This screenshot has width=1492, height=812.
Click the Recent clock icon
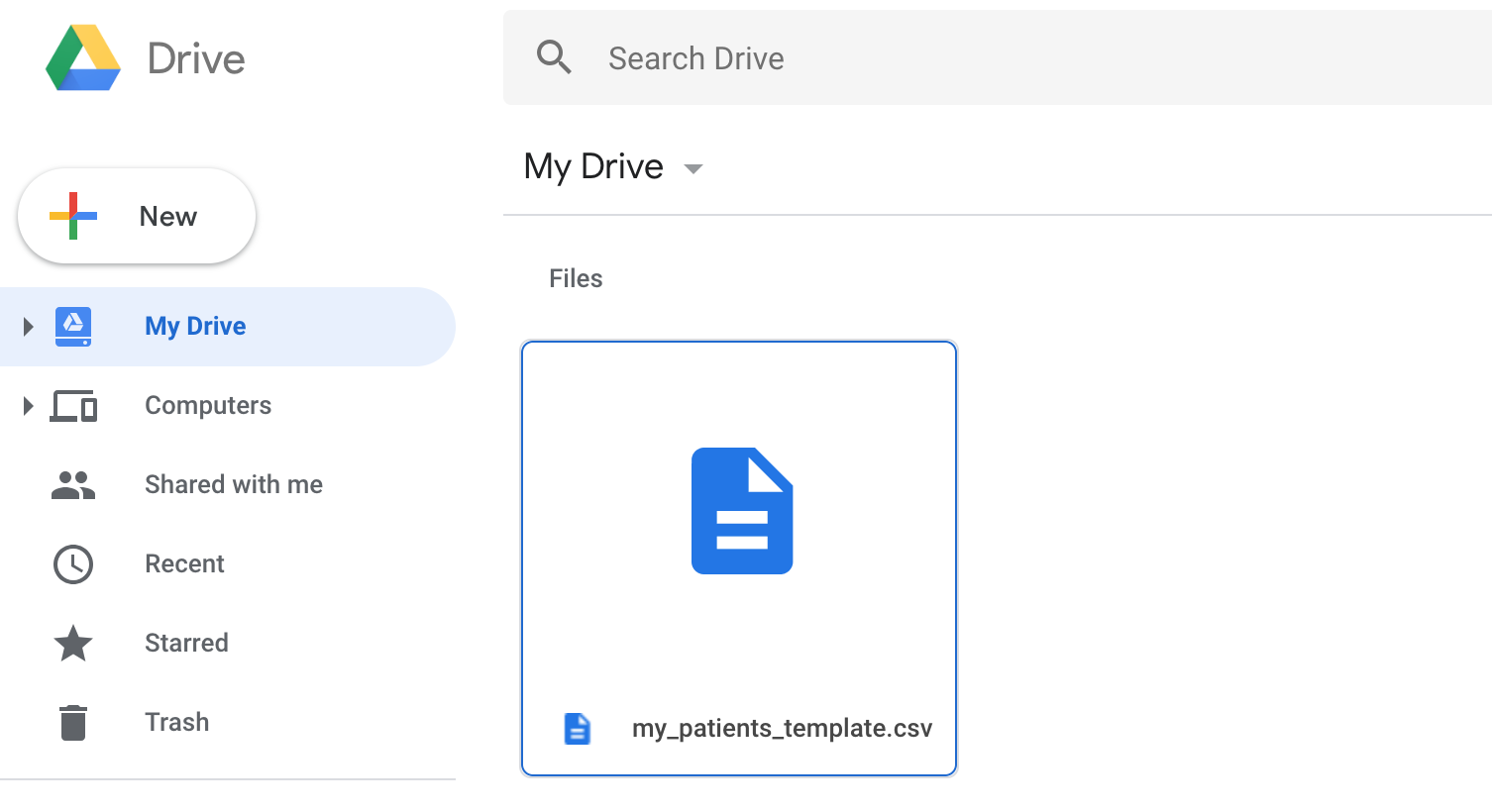click(x=73, y=564)
